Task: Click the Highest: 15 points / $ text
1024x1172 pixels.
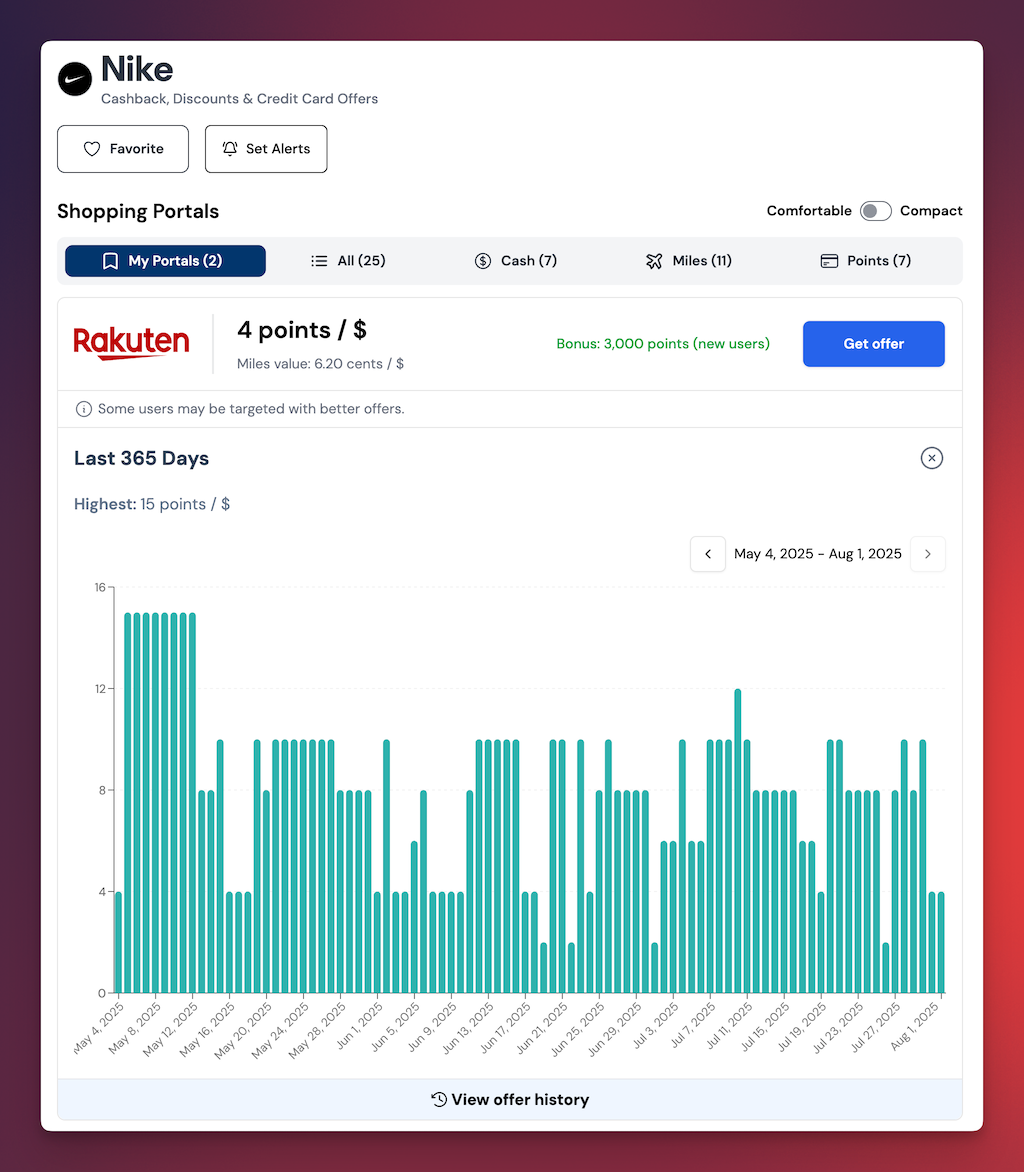Action: pos(152,505)
